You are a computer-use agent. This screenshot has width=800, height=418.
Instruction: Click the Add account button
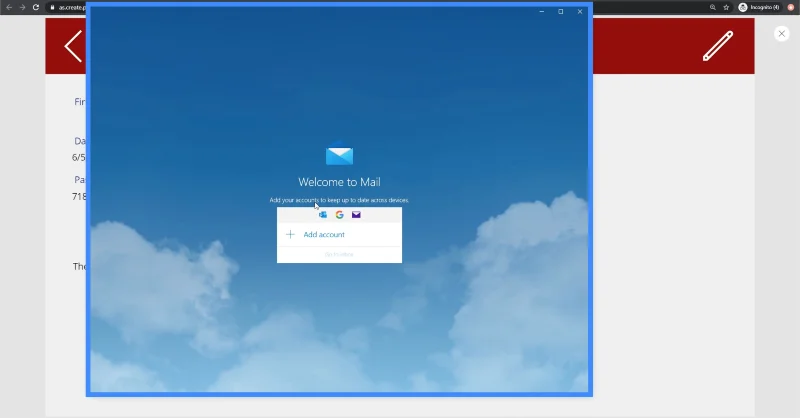[339, 235]
